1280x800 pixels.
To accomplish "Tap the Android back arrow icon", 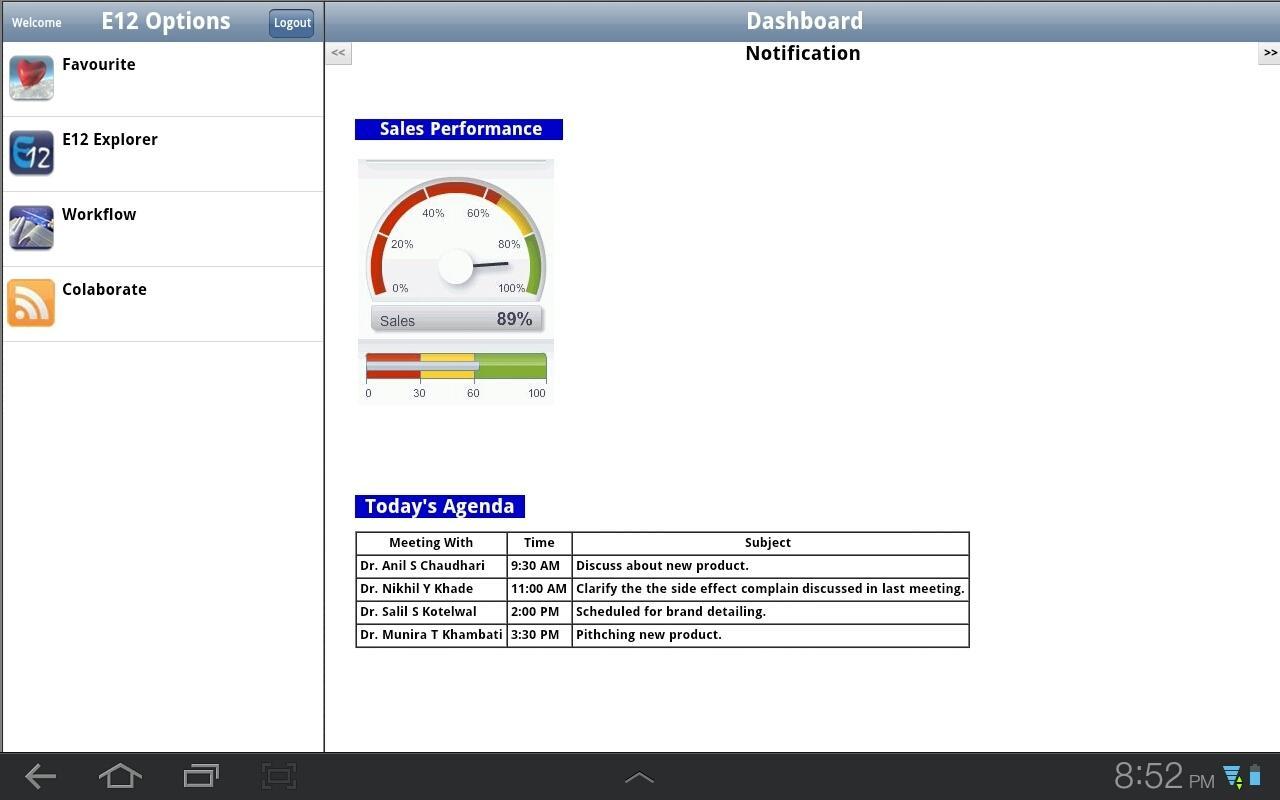I will (40, 776).
